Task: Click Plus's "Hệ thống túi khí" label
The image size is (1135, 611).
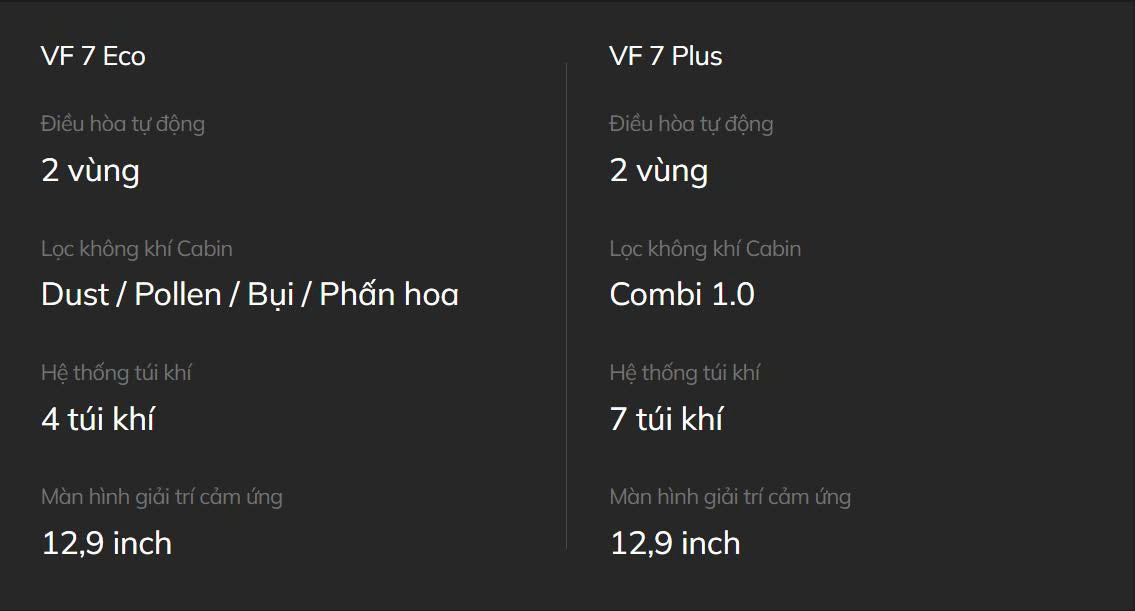Action: (685, 373)
